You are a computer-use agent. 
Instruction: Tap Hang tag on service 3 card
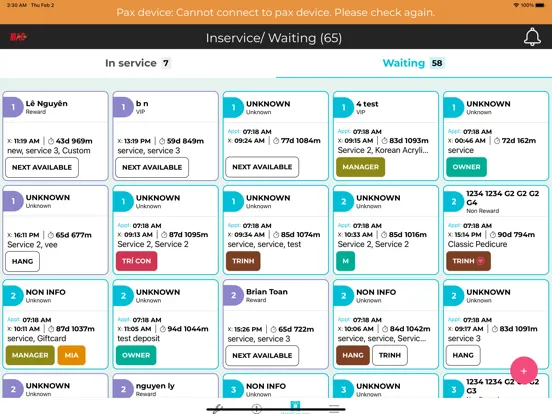(463, 355)
